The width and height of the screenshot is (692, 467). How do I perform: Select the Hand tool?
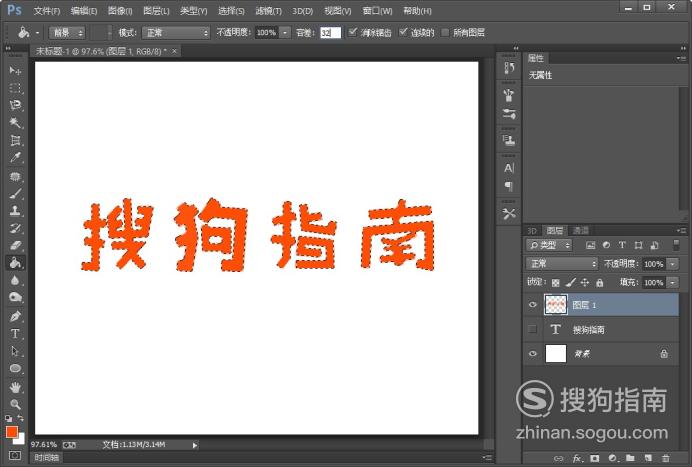coord(15,388)
